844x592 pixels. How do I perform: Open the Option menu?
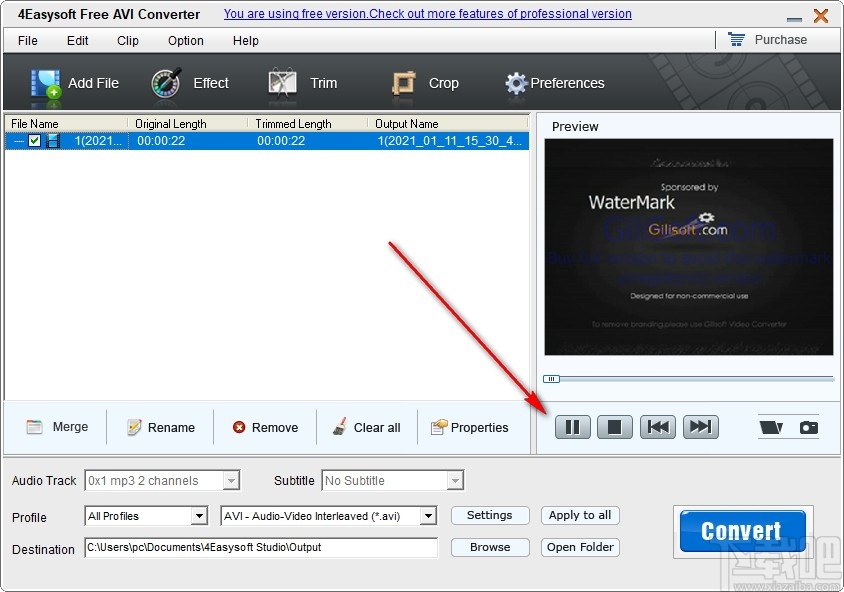coord(185,41)
